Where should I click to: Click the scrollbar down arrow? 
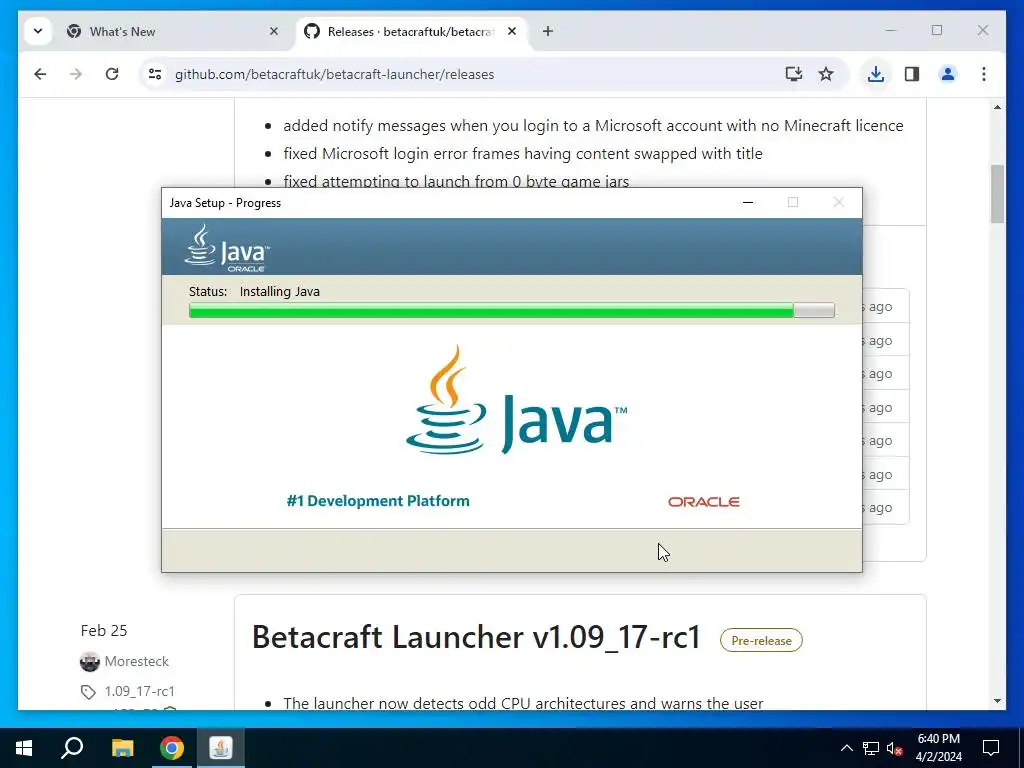tap(997, 701)
